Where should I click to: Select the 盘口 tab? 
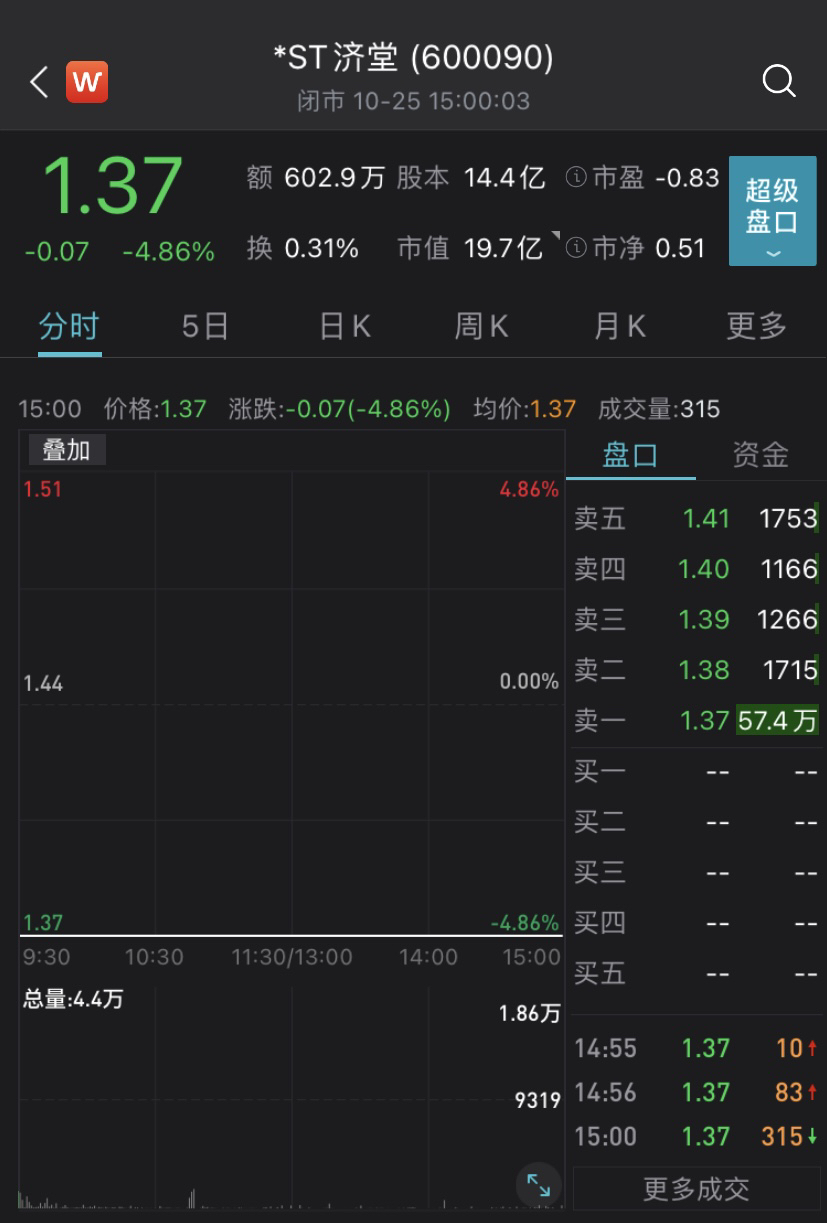tap(630, 455)
